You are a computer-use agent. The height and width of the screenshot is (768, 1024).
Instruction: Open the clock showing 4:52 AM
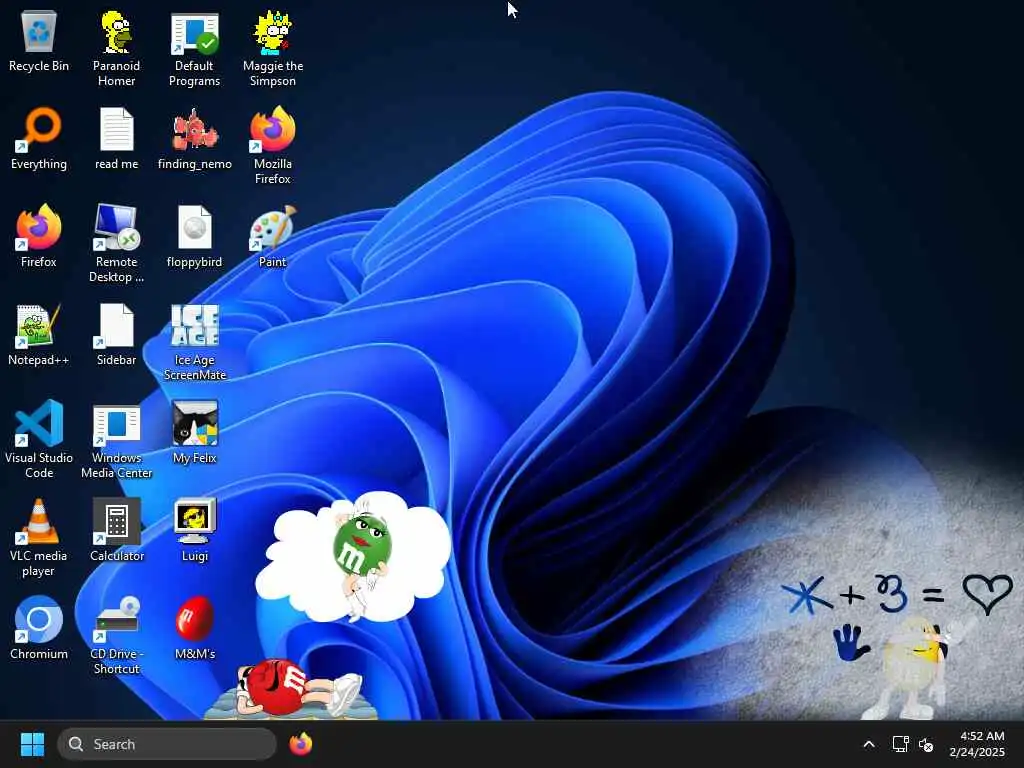click(x=977, y=744)
